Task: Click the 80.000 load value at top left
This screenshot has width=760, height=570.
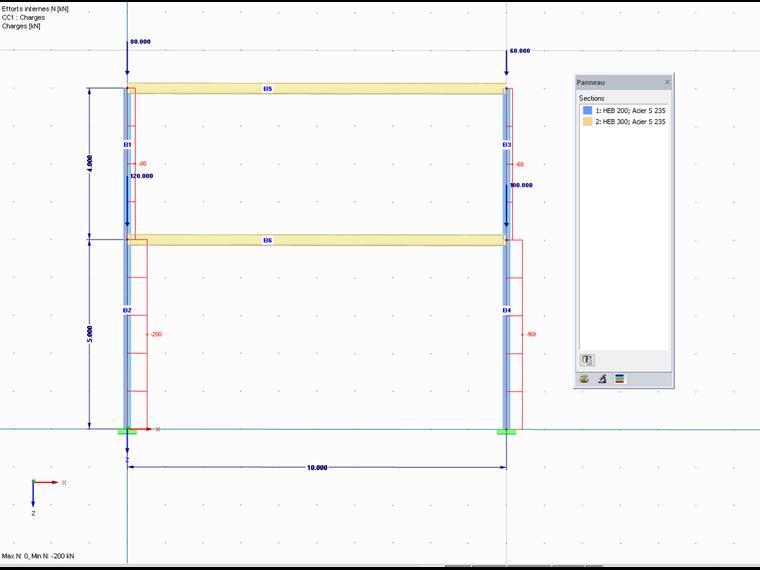Action: pyautogui.click(x=140, y=42)
